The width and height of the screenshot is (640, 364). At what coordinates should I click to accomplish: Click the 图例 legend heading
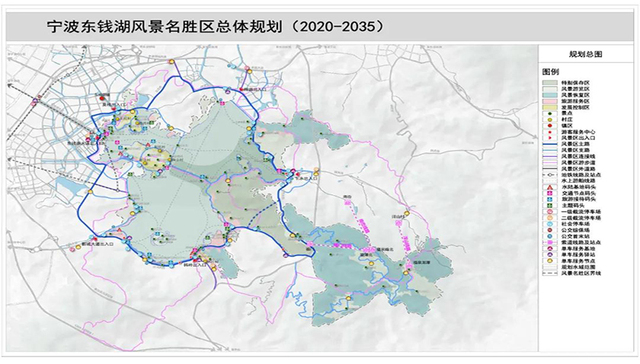(551, 71)
